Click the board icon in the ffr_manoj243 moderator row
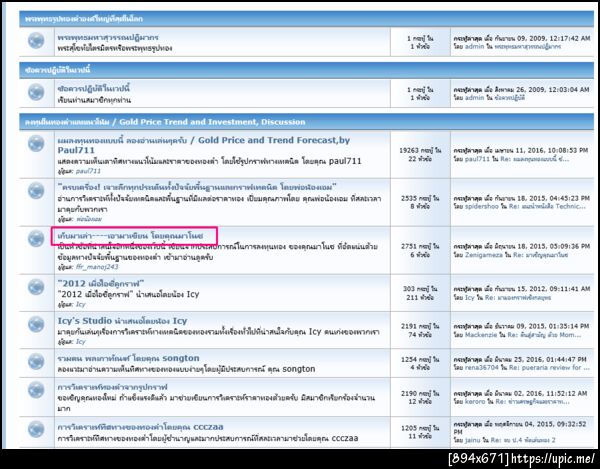Image resolution: width=600 pixels, height=469 pixels. click(x=36, y=239)
